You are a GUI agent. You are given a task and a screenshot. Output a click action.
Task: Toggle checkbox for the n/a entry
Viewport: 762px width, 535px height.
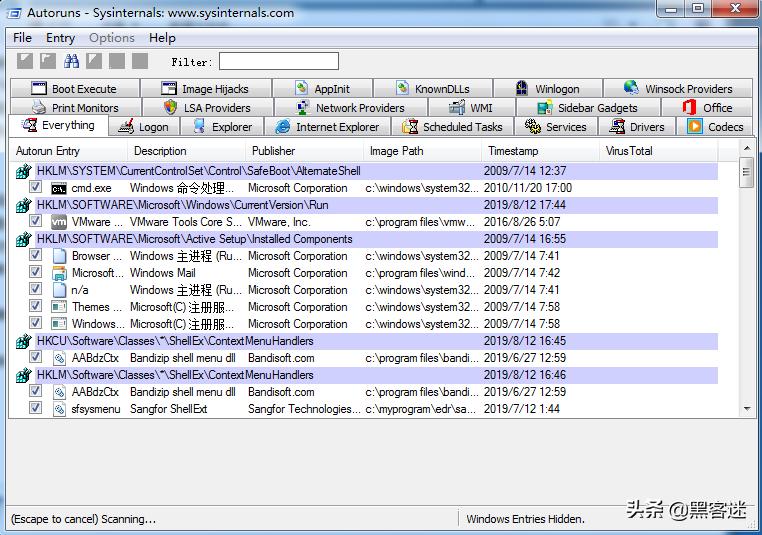35,289
